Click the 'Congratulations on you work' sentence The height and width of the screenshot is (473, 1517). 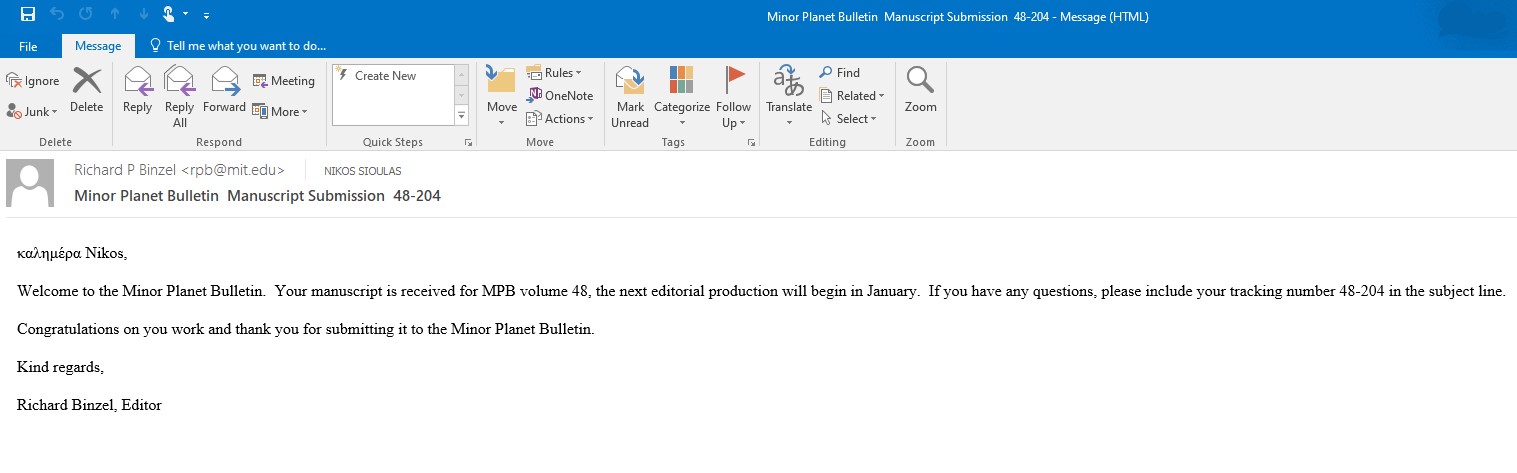pyautogui.click(x=306, y=329)
